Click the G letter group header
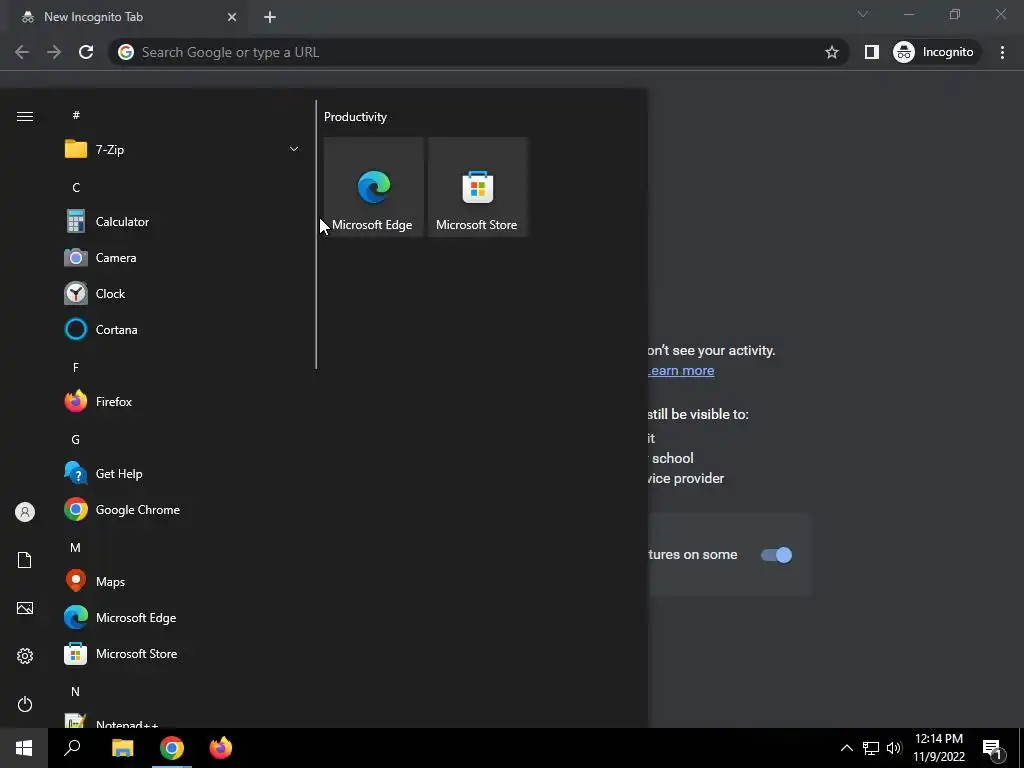This screenshot has height=768, width=1024. 76,440
